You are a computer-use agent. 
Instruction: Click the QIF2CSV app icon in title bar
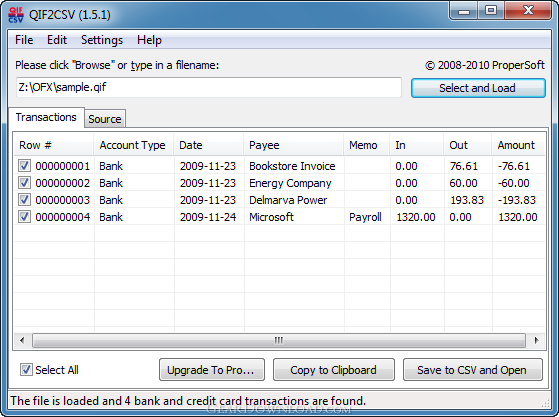(x=16, y=15)
